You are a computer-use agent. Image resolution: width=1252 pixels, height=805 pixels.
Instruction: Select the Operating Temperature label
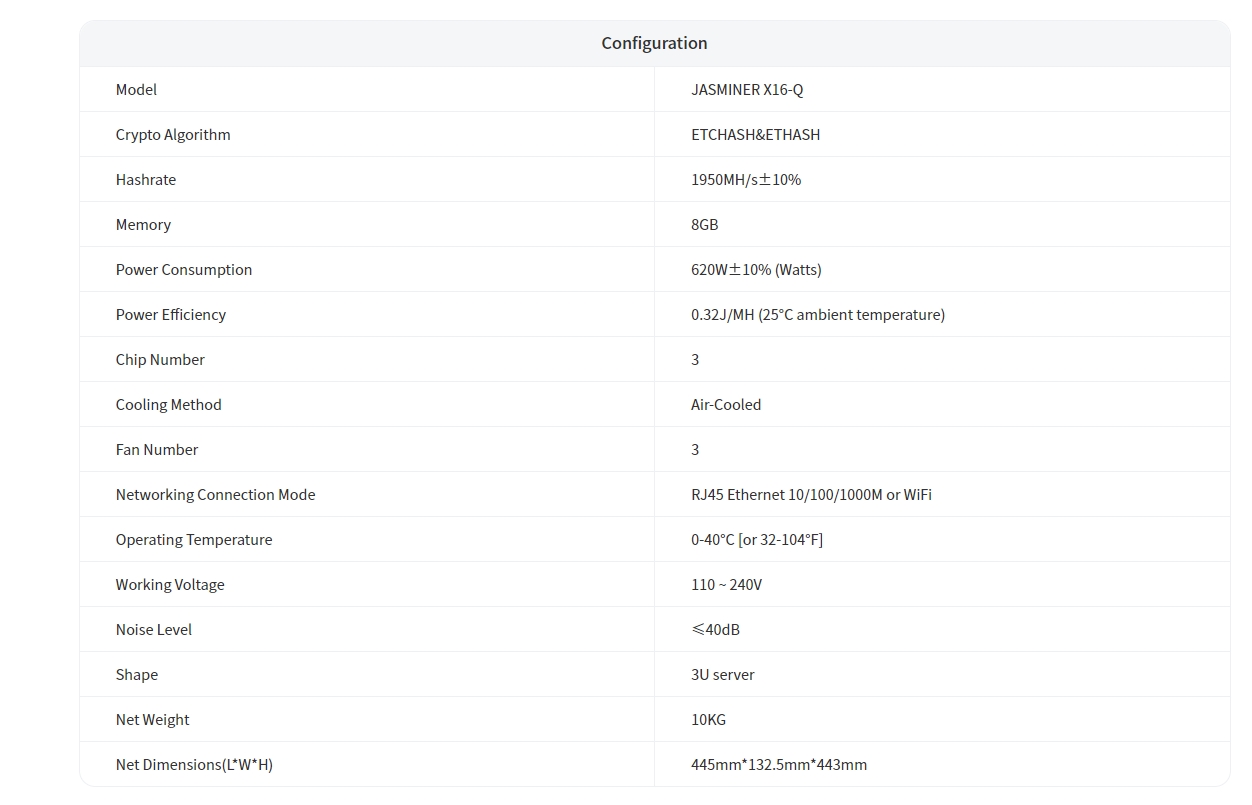pos(194,540)
